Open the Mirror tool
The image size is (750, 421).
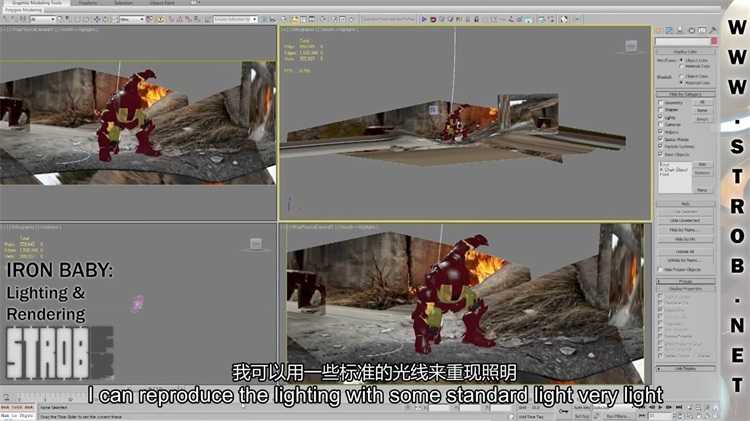(x=264, y=20)
